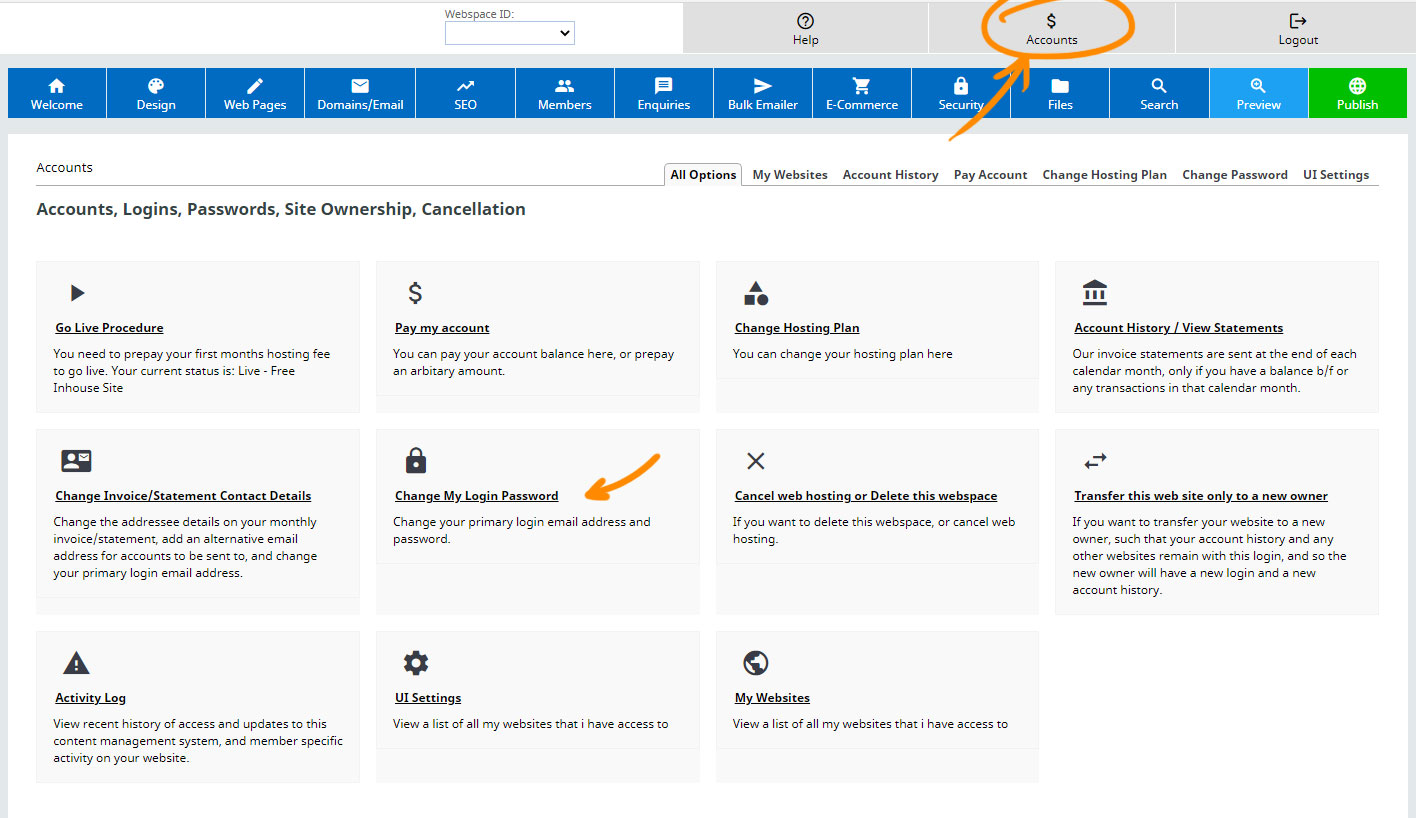Image resolution: width=1416 pixels, height=818 pixels.
Task: Click the Preview magnifier button
Action: coord(1258,93)
